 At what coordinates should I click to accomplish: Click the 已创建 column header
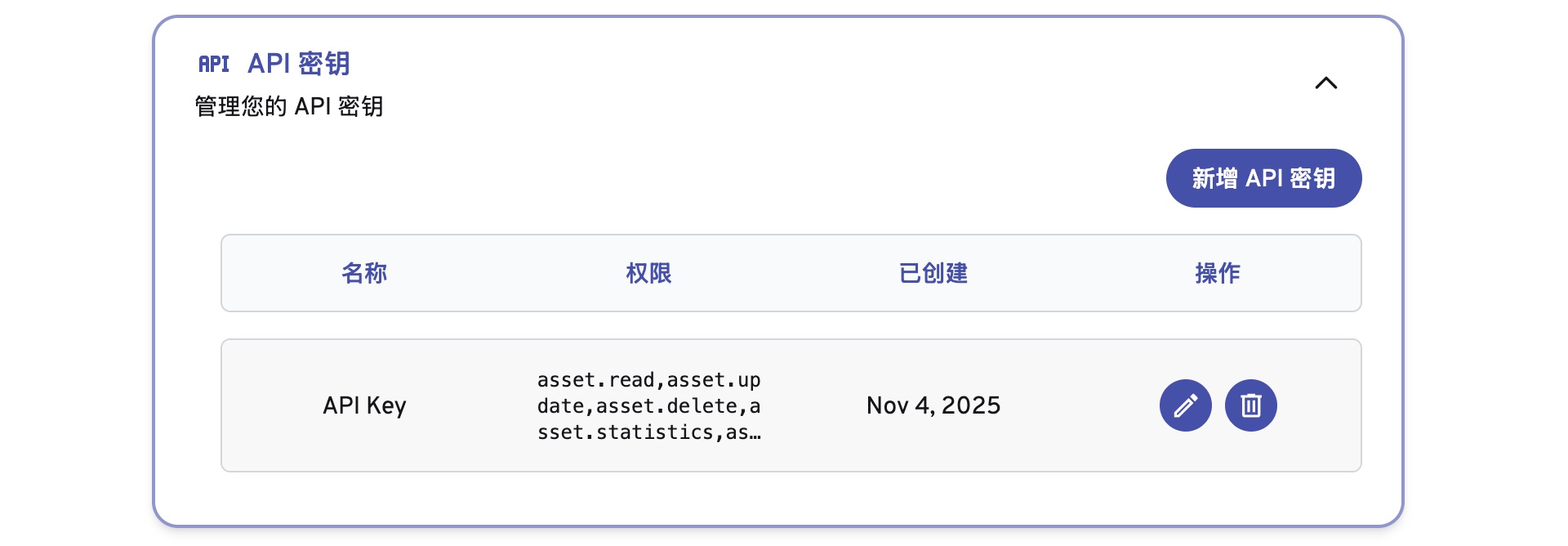[933, 273]
